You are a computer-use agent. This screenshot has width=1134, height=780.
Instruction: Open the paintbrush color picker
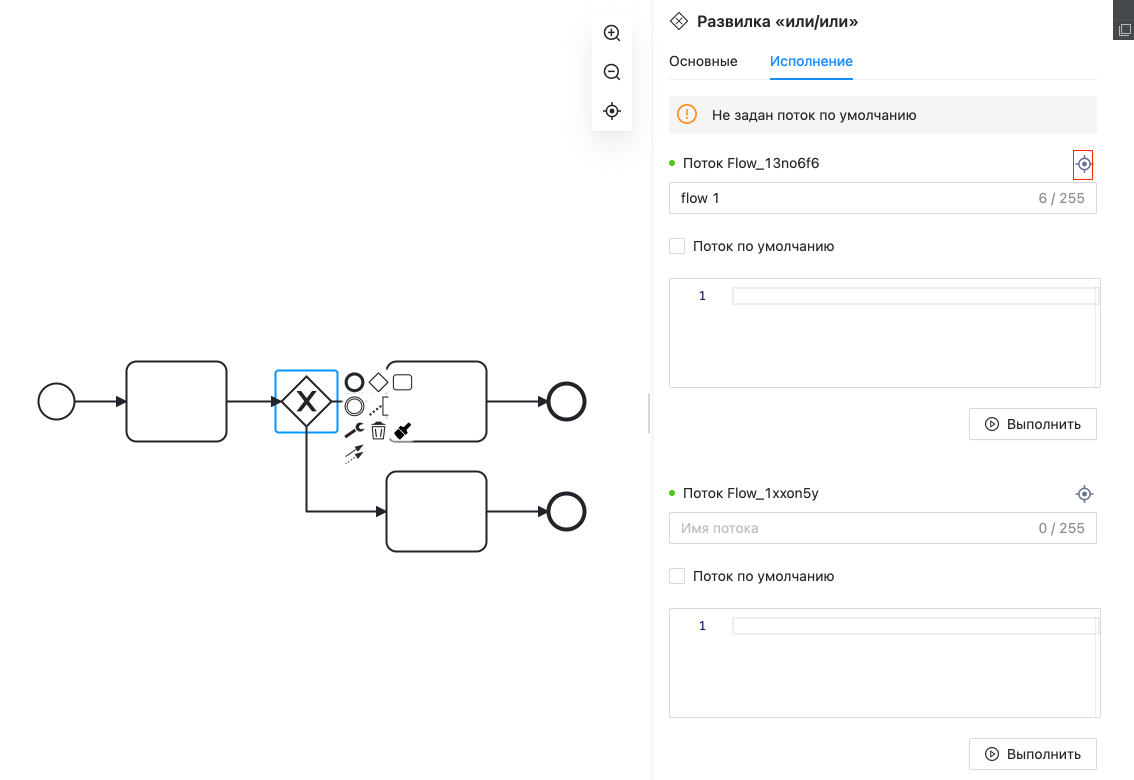[x=403, y=431]
